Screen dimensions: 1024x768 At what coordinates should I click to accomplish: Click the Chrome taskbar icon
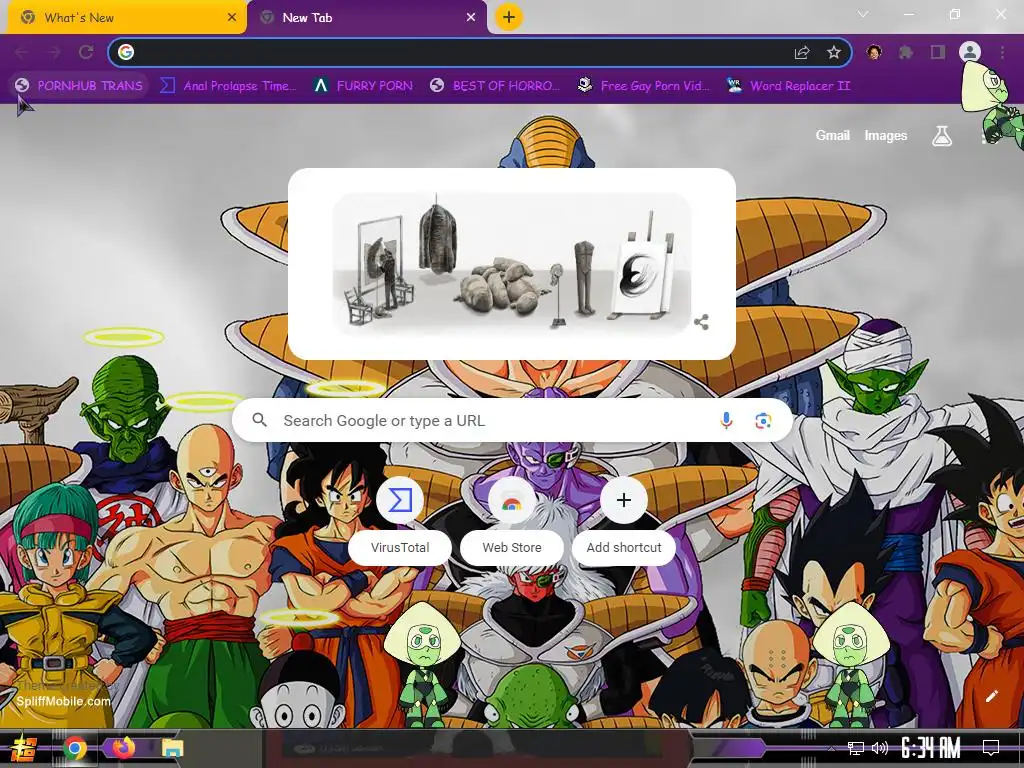pyautogui.click(x=75, y=748)
